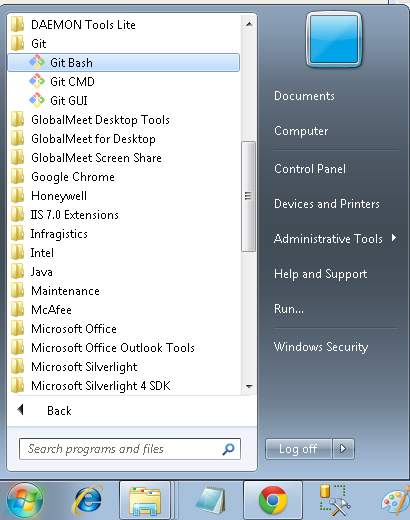Expand the DAEMON Tools Lite folder
Viewport: 410px width, 520px height.
point(123,24)
